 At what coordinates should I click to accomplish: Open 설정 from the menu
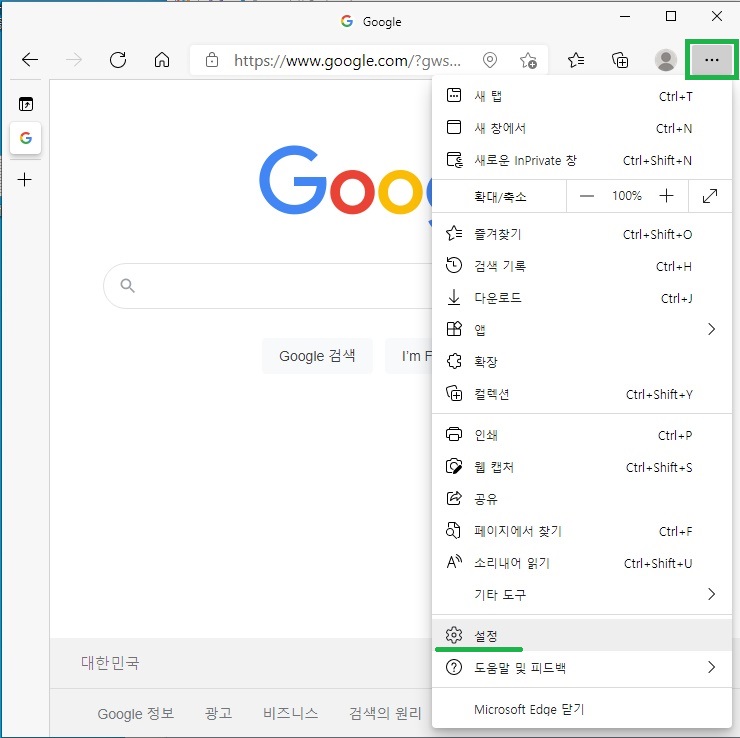tap(581, 636)
